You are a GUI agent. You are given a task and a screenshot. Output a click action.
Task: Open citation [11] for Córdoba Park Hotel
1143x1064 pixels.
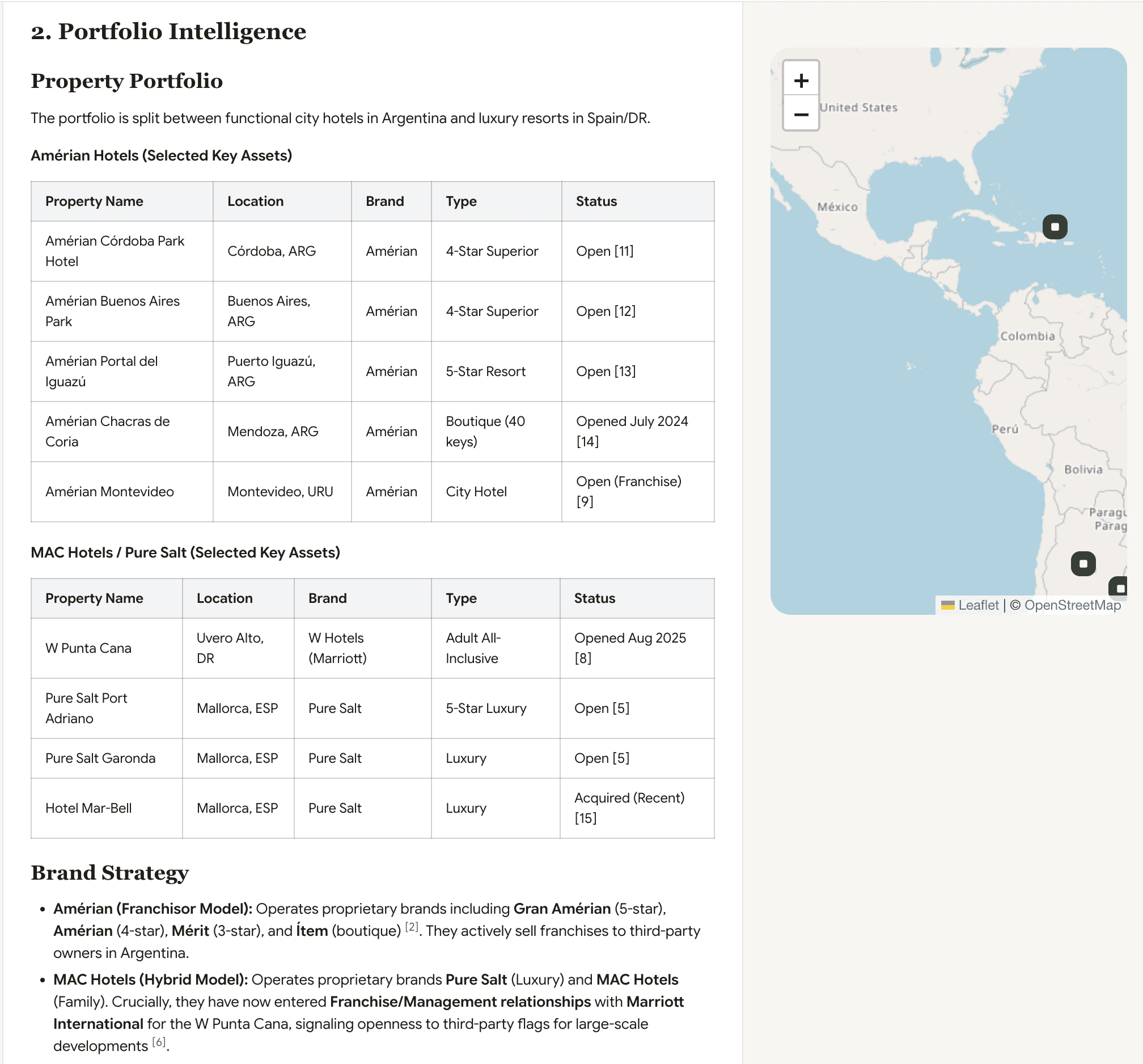coord(624,251)
